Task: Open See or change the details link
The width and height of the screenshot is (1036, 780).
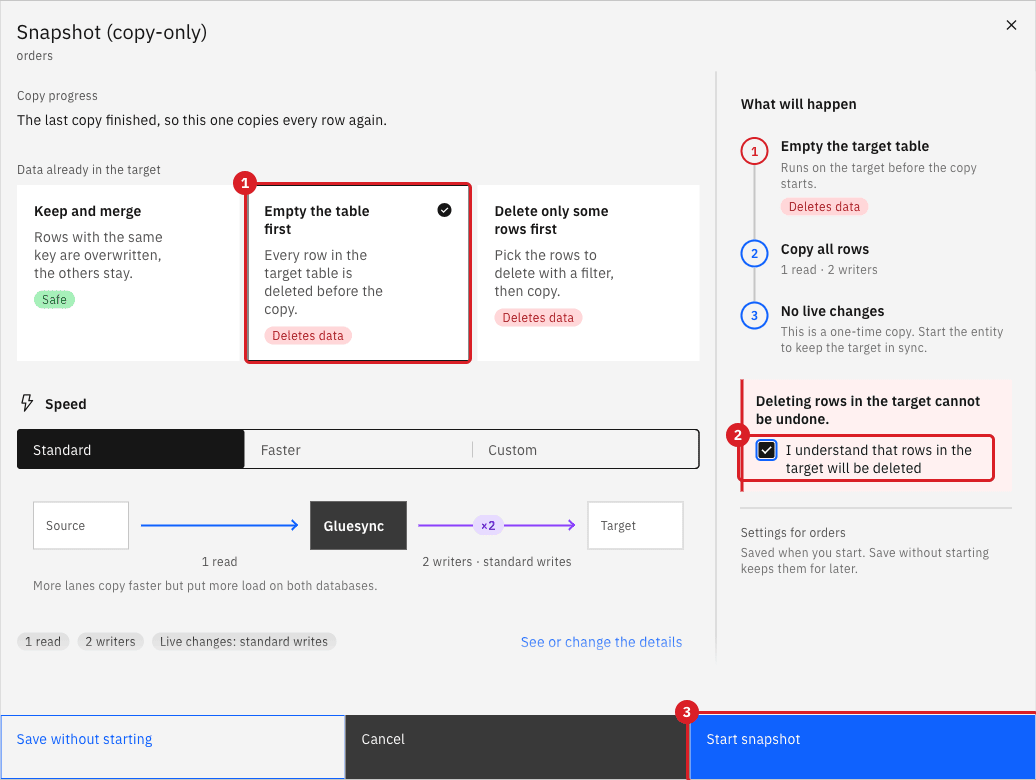Action: click(x=601, y=642)
